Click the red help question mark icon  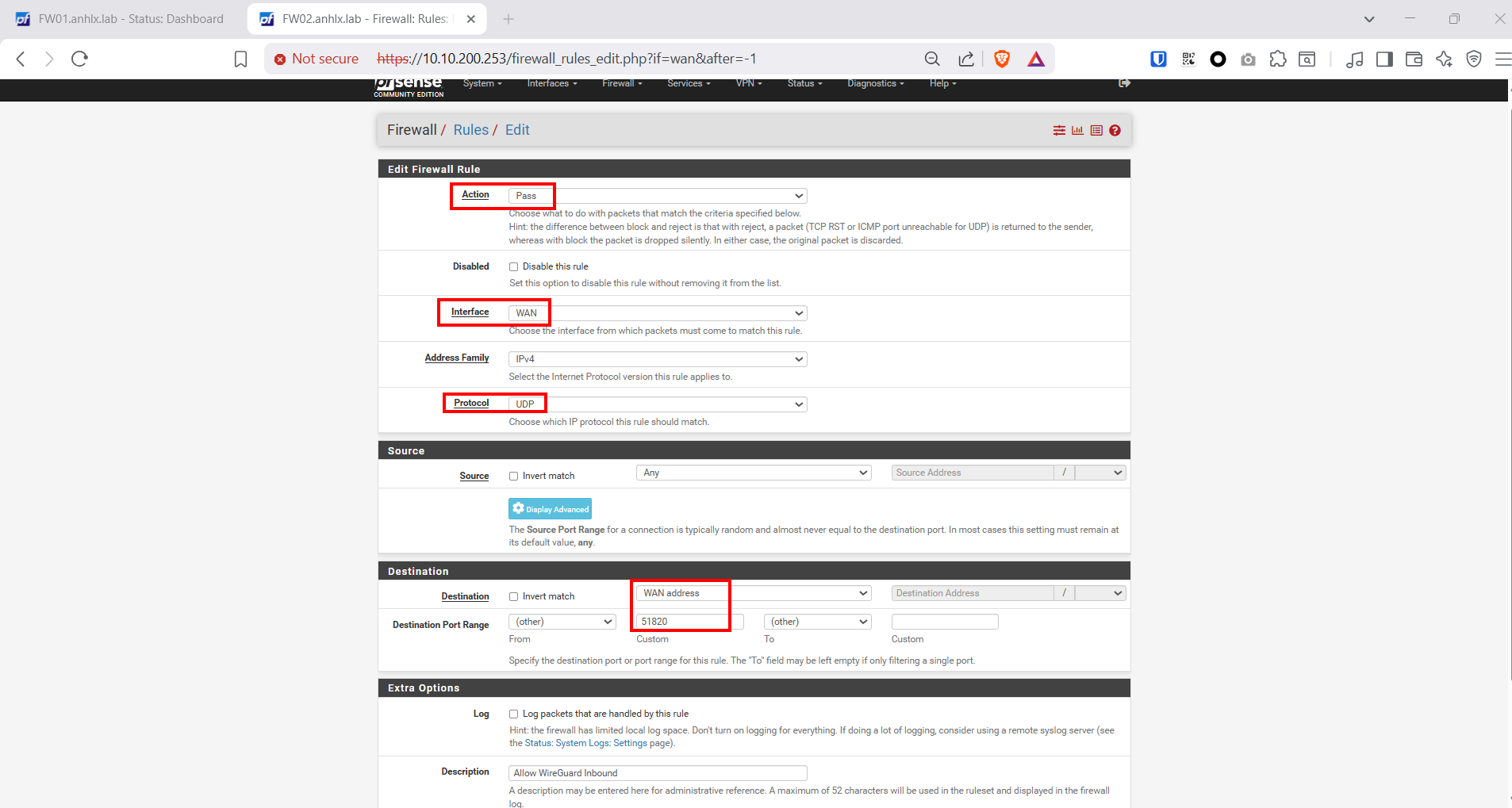pos(1115,131)
